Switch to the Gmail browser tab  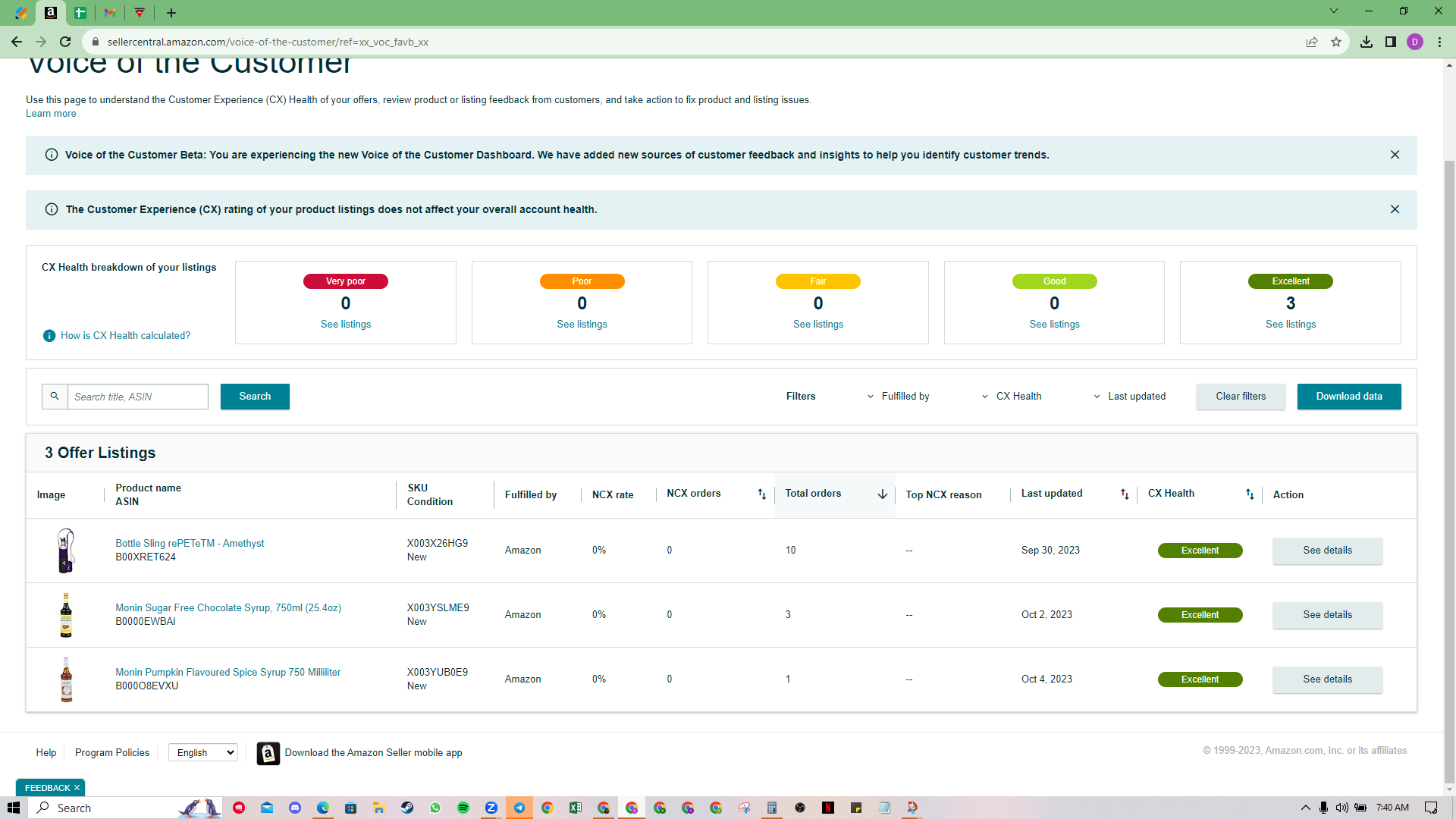(110, 13)
